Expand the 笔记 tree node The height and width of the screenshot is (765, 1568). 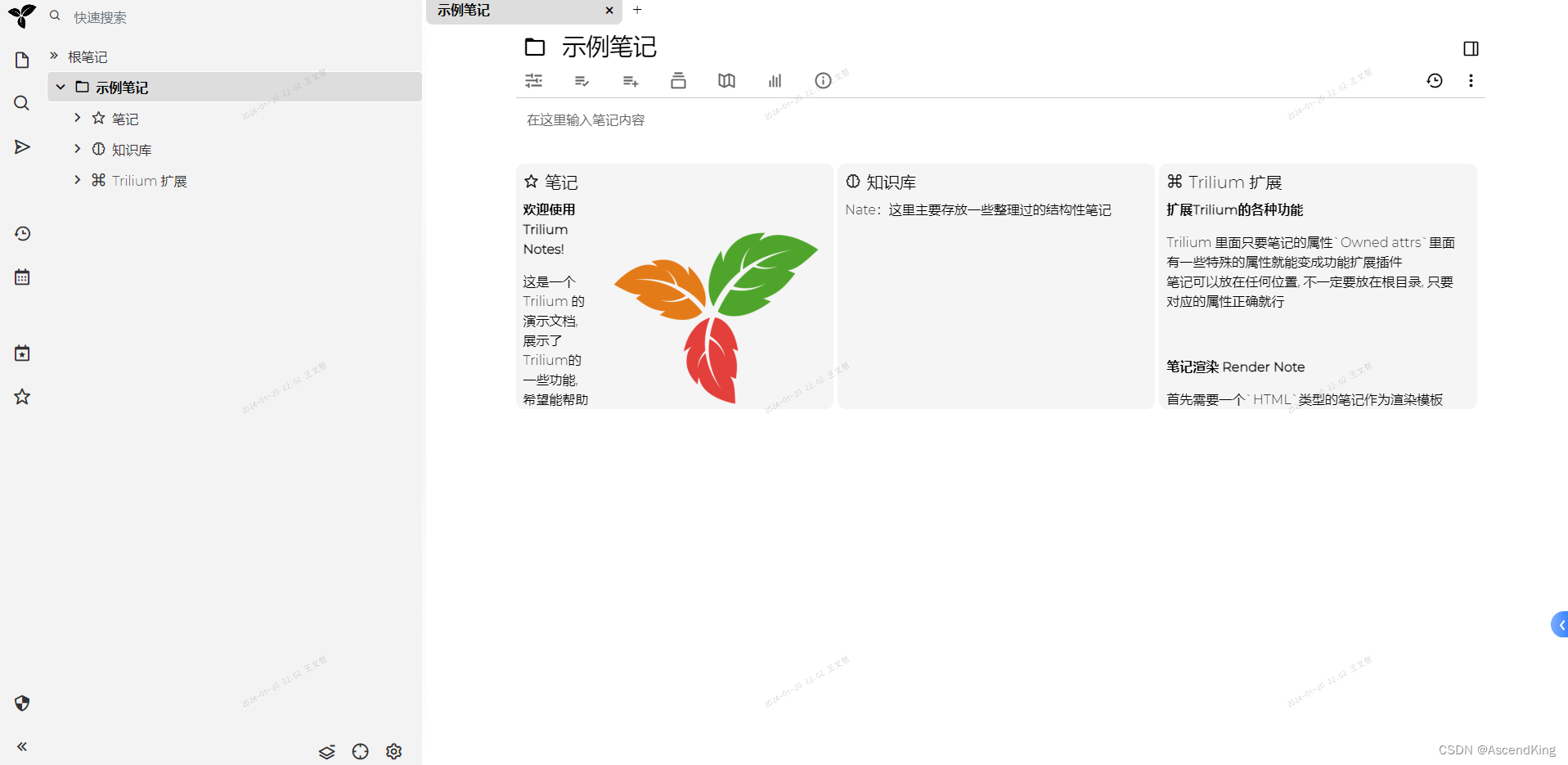click(x=77, y=118)
